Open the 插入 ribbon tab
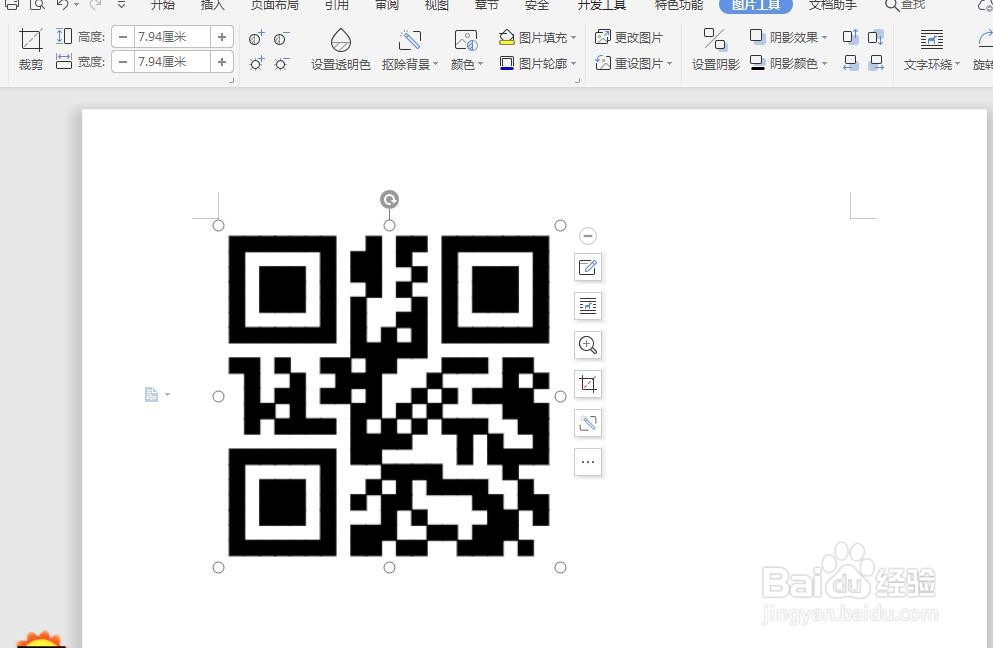Screen dimensions: 993x648 213,5
